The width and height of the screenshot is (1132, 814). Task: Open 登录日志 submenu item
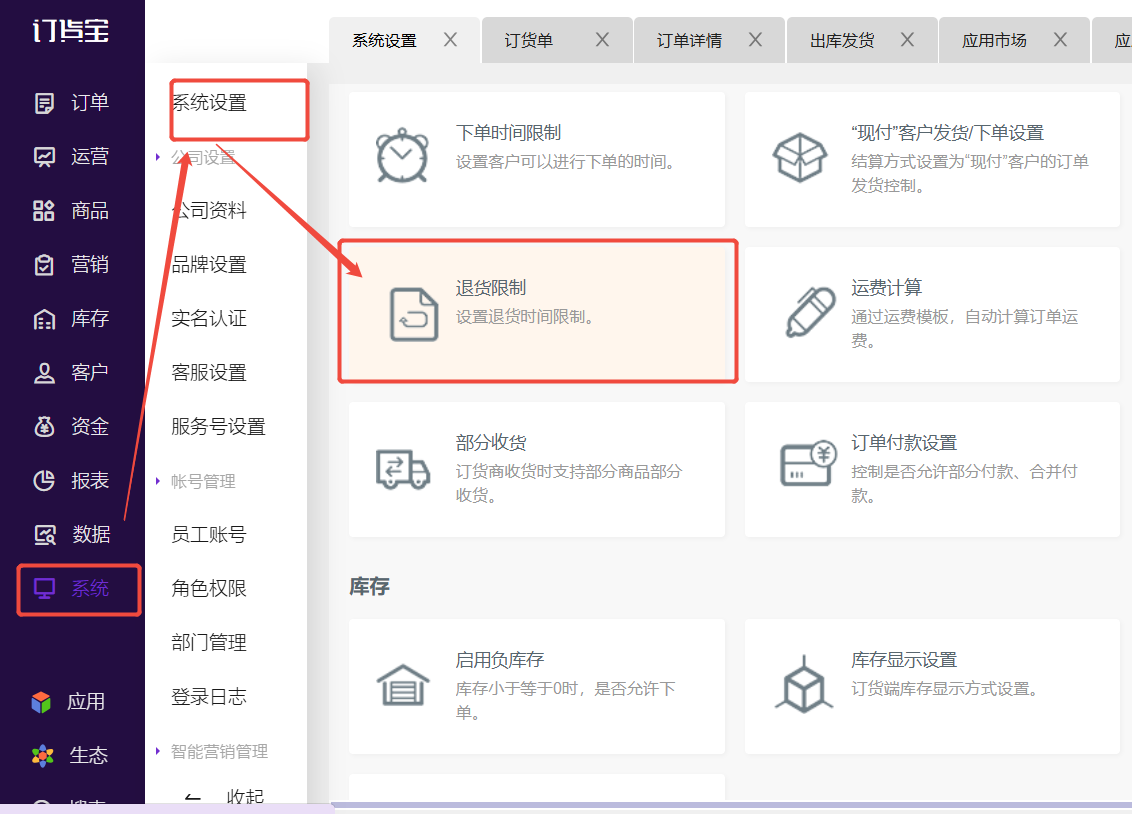pos(209,696)
